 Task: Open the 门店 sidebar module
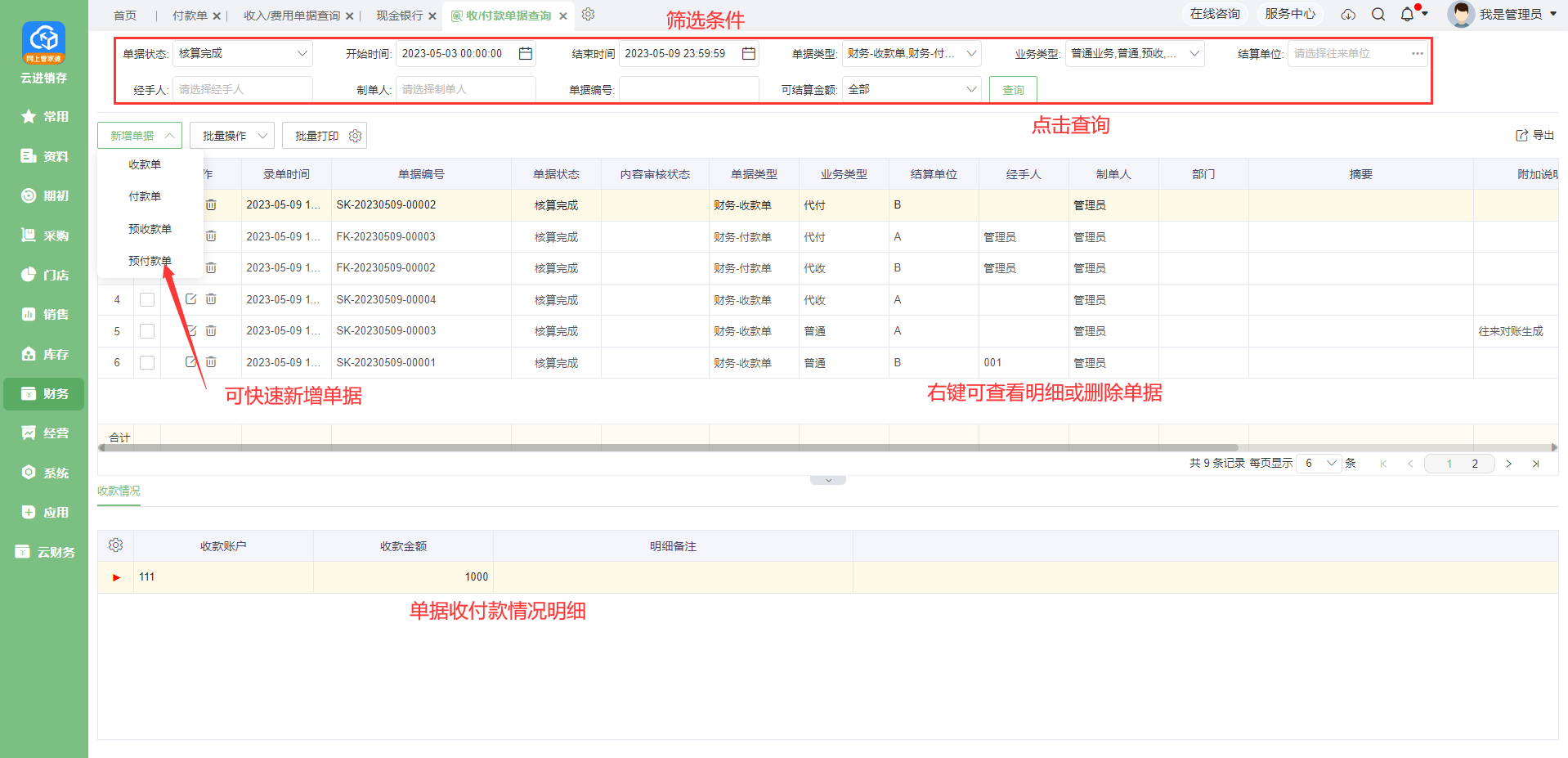tap(44, 275)
